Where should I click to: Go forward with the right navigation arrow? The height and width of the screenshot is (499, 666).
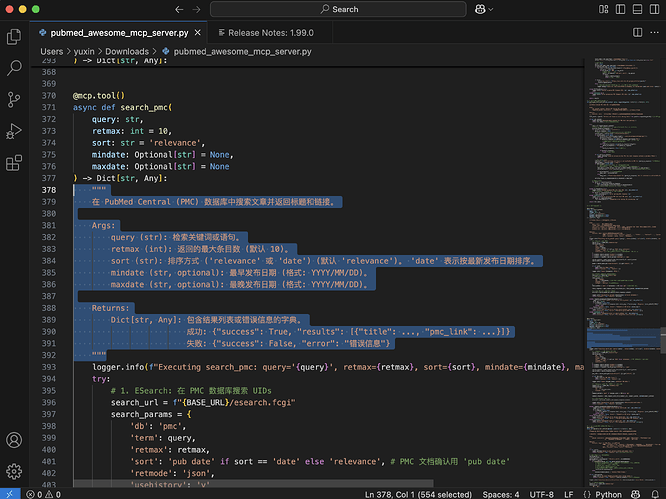point(196,9)
